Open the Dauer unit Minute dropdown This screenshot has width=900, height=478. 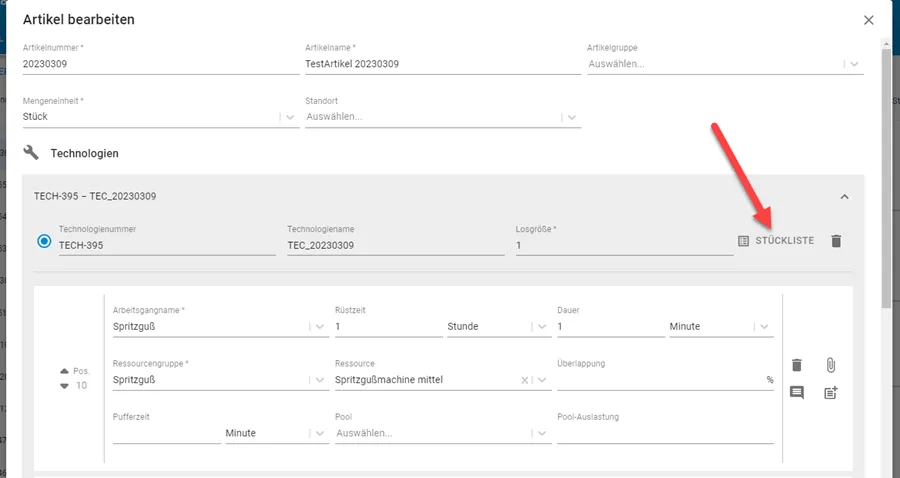(x=764, y=327)
